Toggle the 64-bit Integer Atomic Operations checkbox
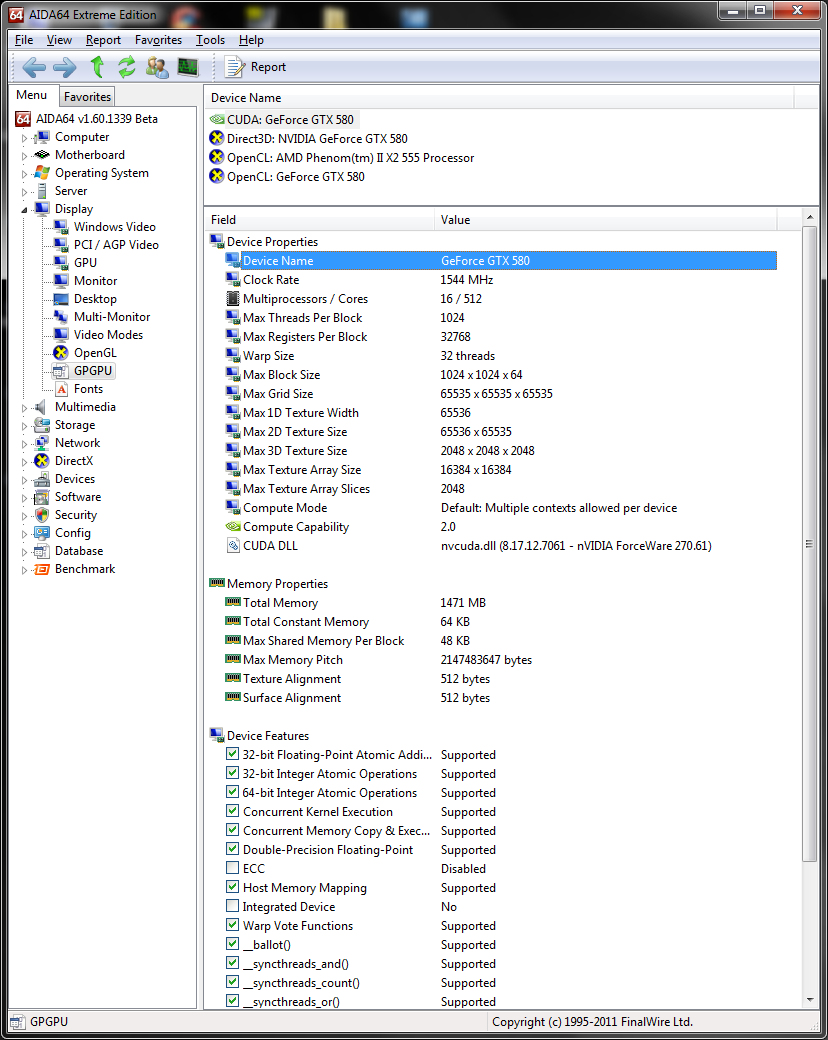The image size is (828, 1040). [232, 791]
